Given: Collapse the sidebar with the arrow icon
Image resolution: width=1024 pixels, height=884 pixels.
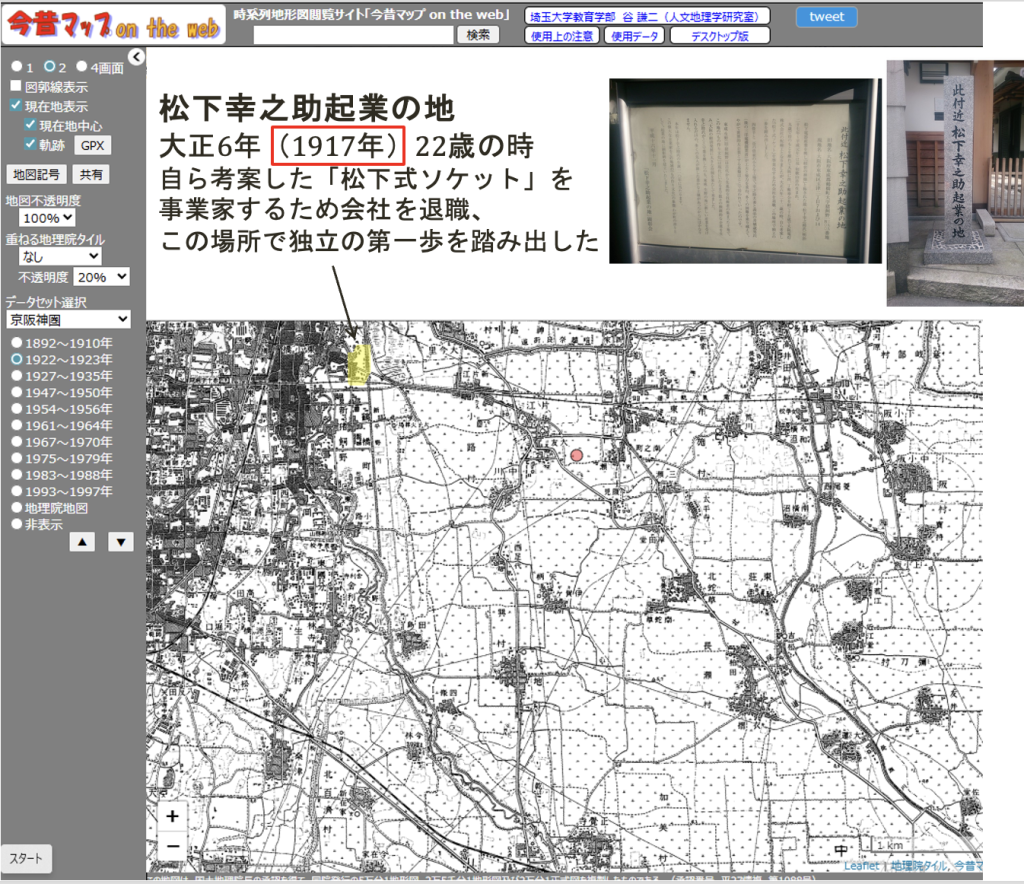Looking at the screenshot, I should click(x=137, y=57).
